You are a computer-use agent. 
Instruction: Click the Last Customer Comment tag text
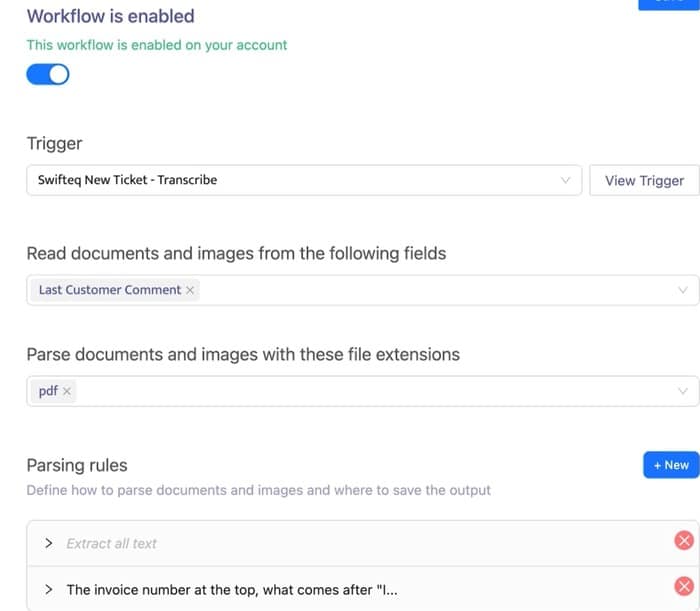110,290
